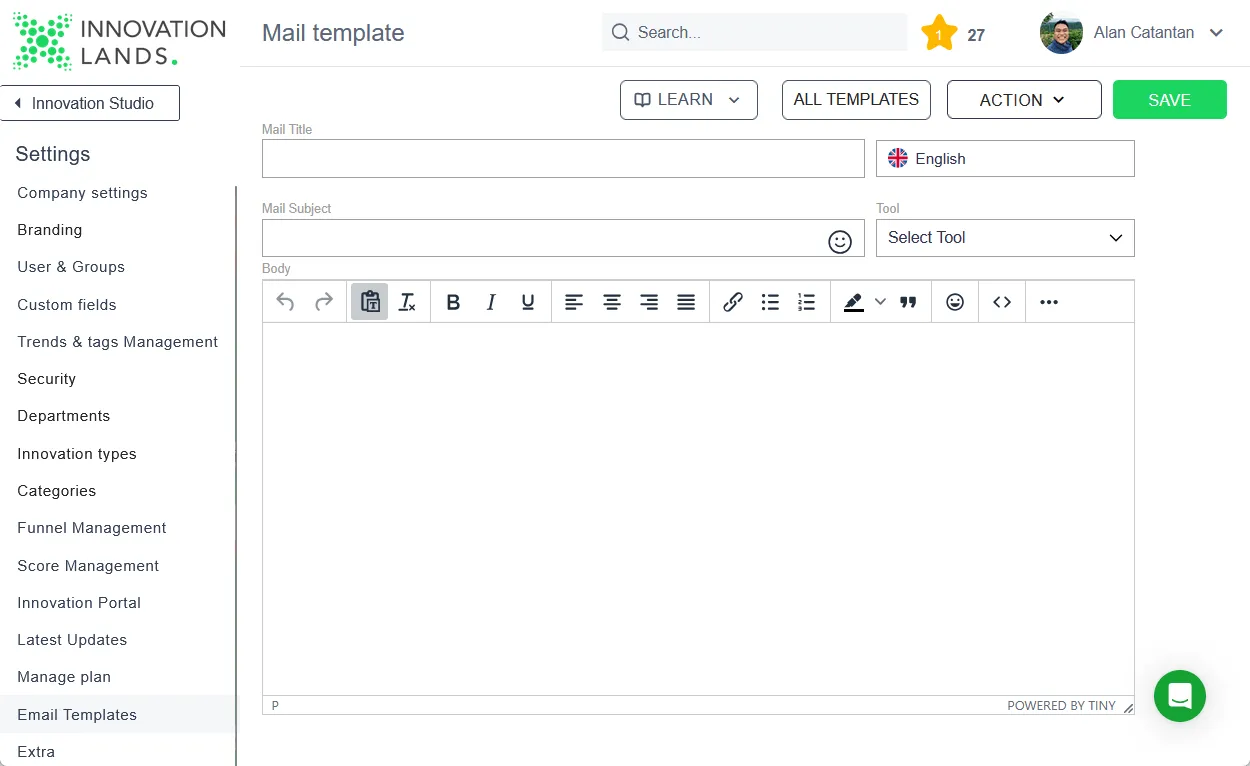Insert a blockquote

point(908,302)
